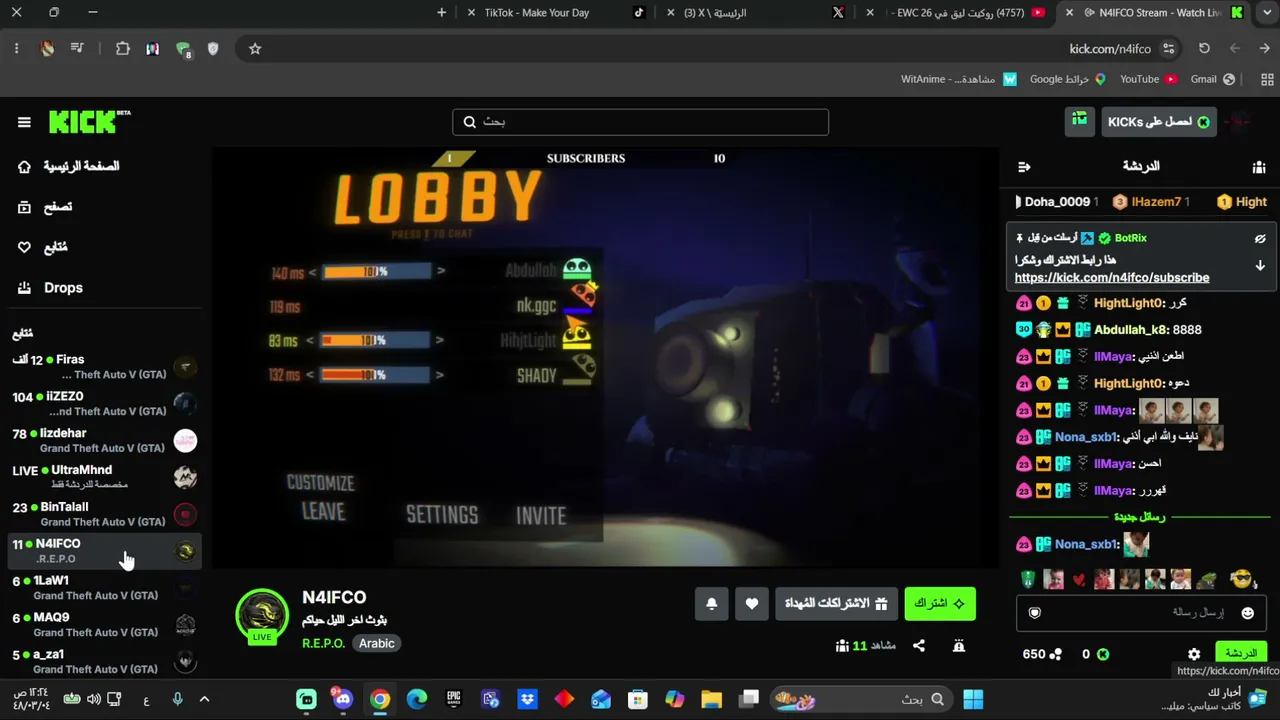This screenshot has width=1280, height=720.
Task: Open iiZEZO channel in followed list
Action: click(104, 404)
